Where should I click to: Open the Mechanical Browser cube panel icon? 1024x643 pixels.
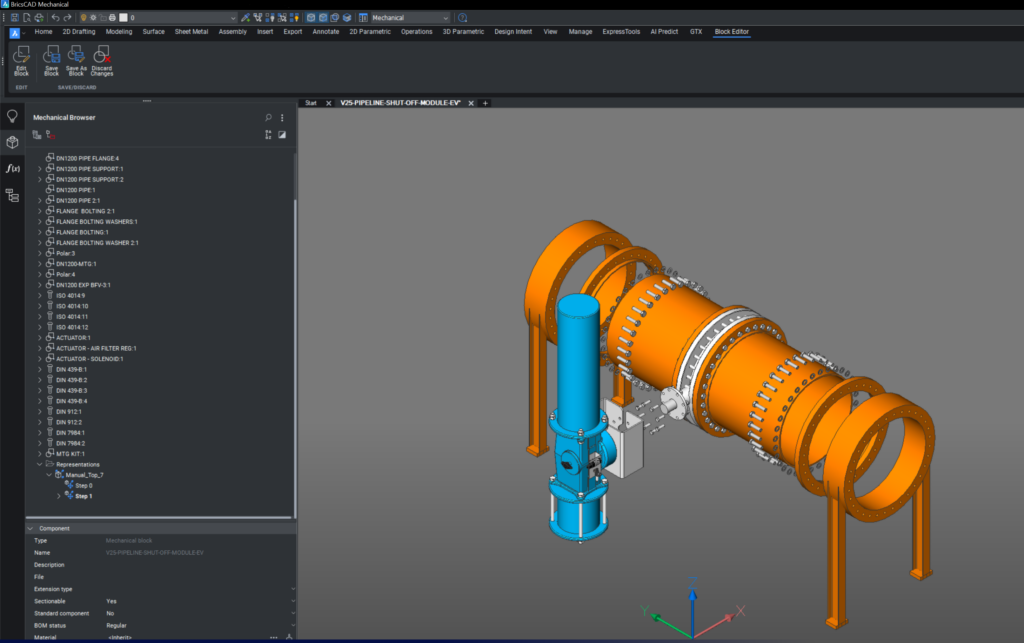(12, 142)
